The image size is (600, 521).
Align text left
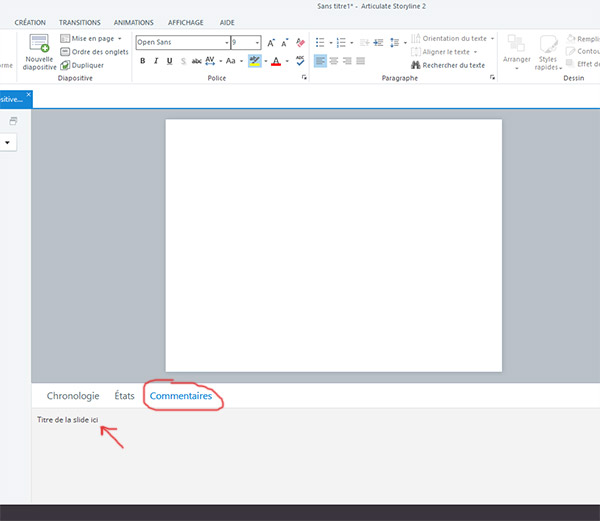click(x=320, y=61)
